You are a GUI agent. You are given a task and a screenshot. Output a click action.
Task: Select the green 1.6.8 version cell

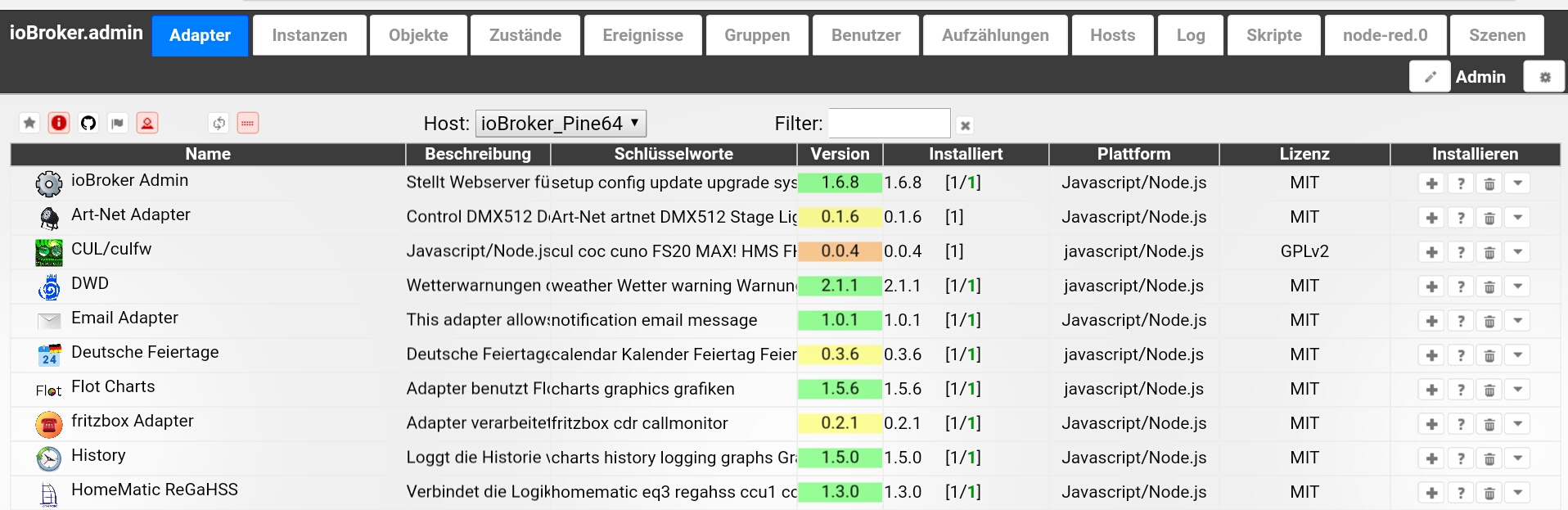coord(840,183)
